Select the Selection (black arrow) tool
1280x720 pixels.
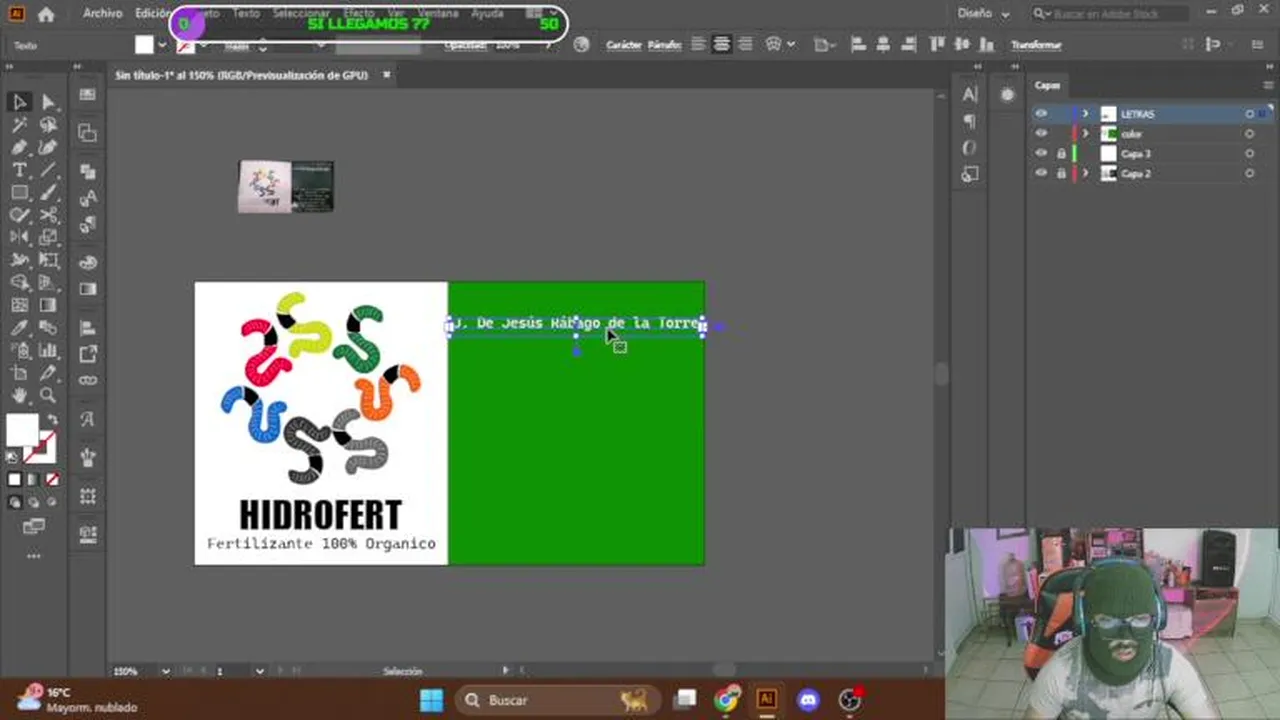(x=19, y=102)
